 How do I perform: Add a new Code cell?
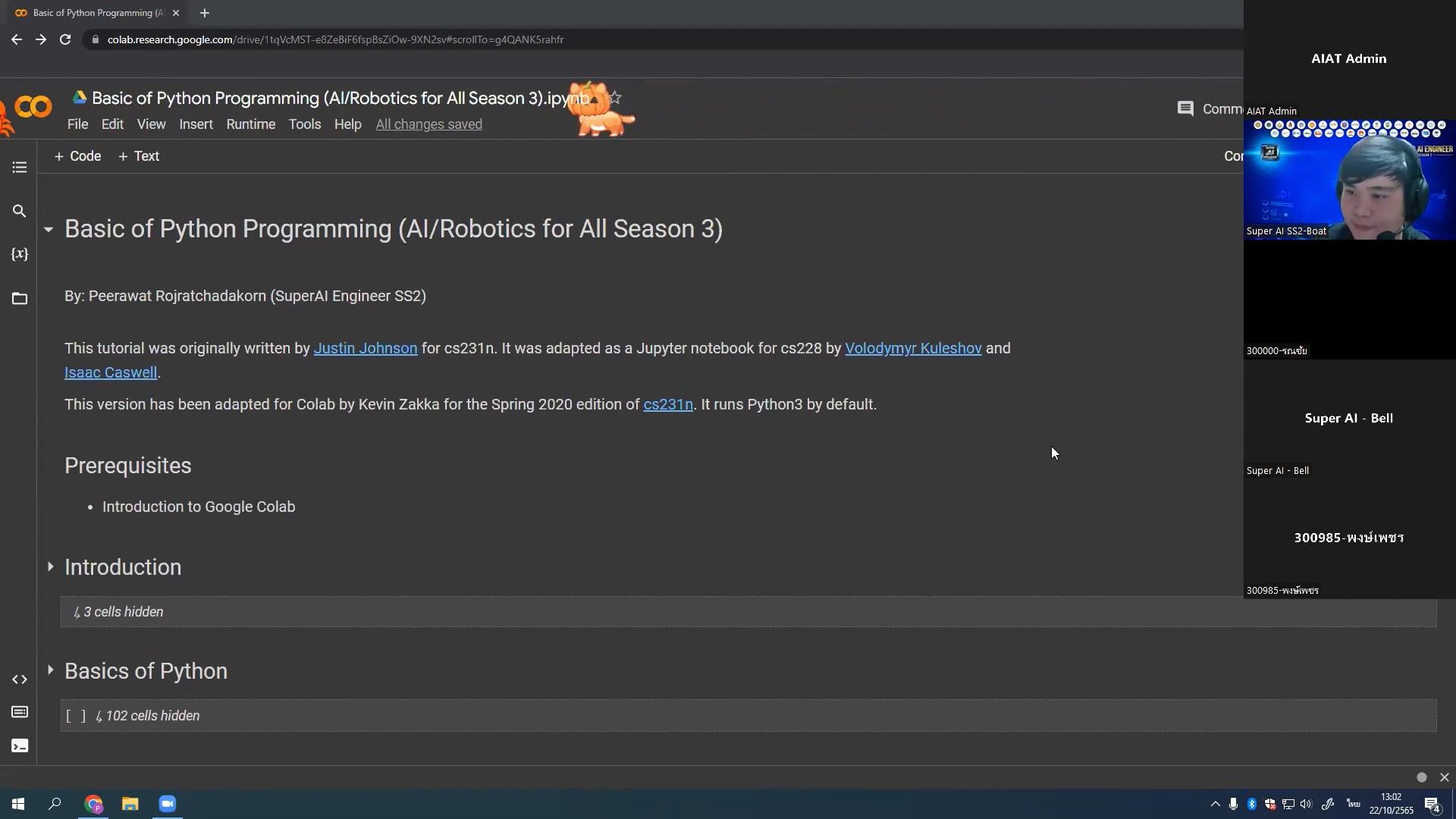[x=77, y=156]
